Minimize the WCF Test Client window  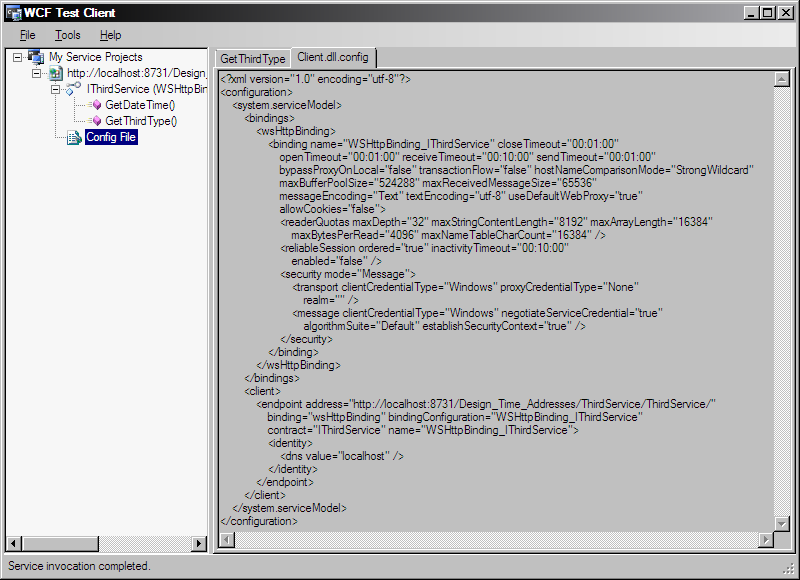tap(751, 13)
